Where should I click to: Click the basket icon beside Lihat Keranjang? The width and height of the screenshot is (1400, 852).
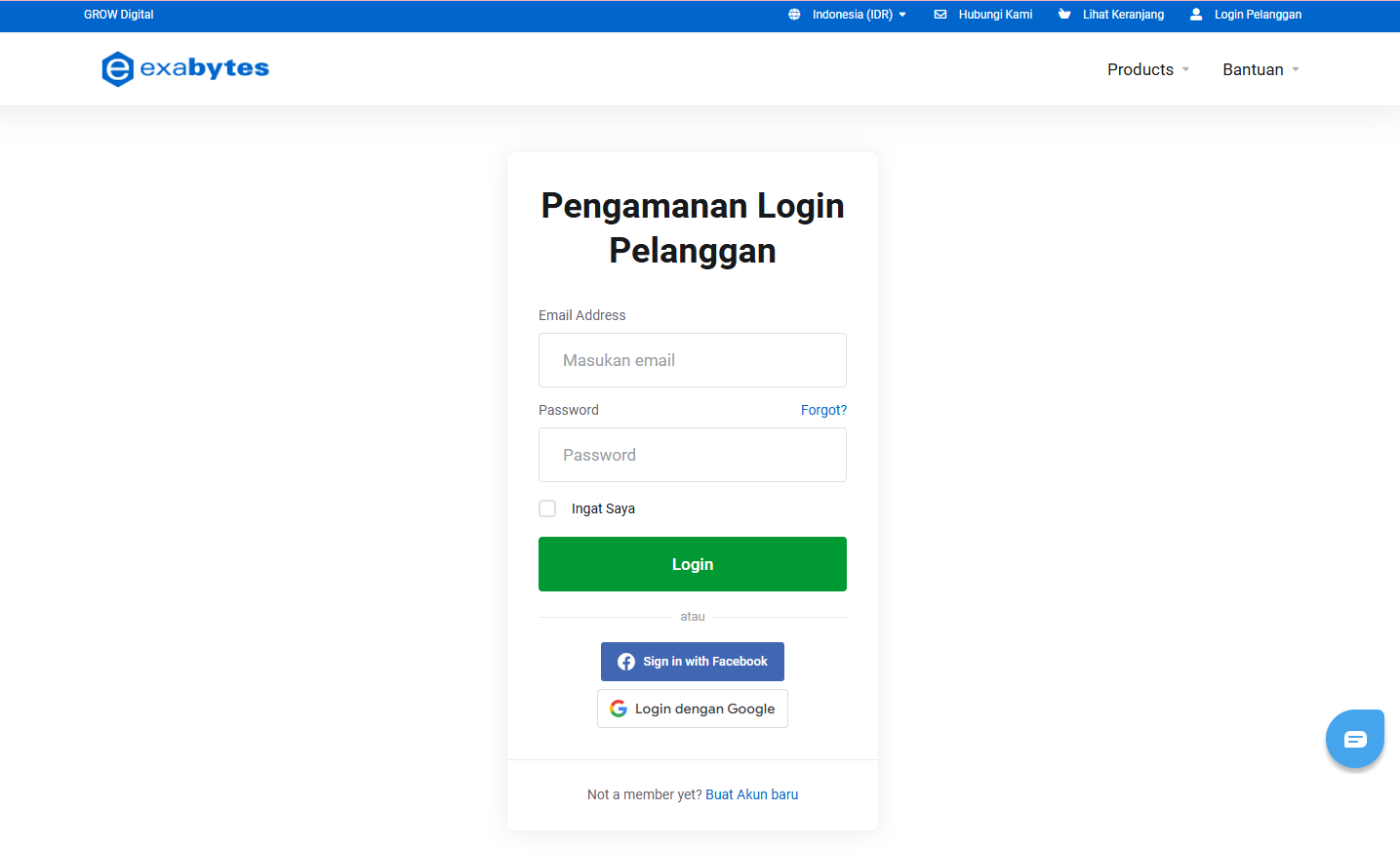coord(1064,15)
